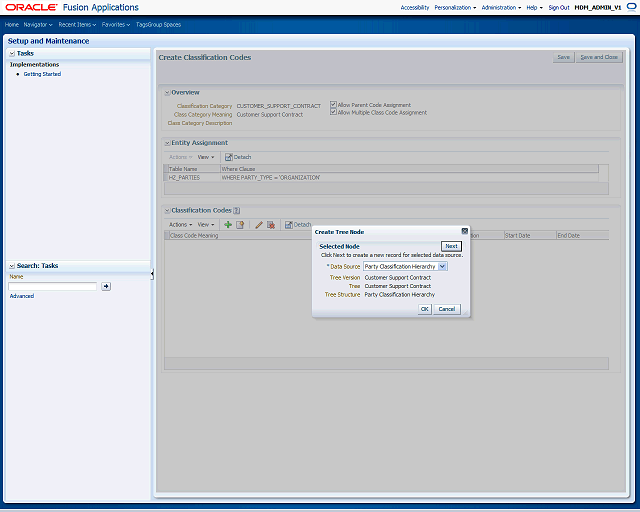Click the Search Tasks go arrow button

(x=106, y=286)
